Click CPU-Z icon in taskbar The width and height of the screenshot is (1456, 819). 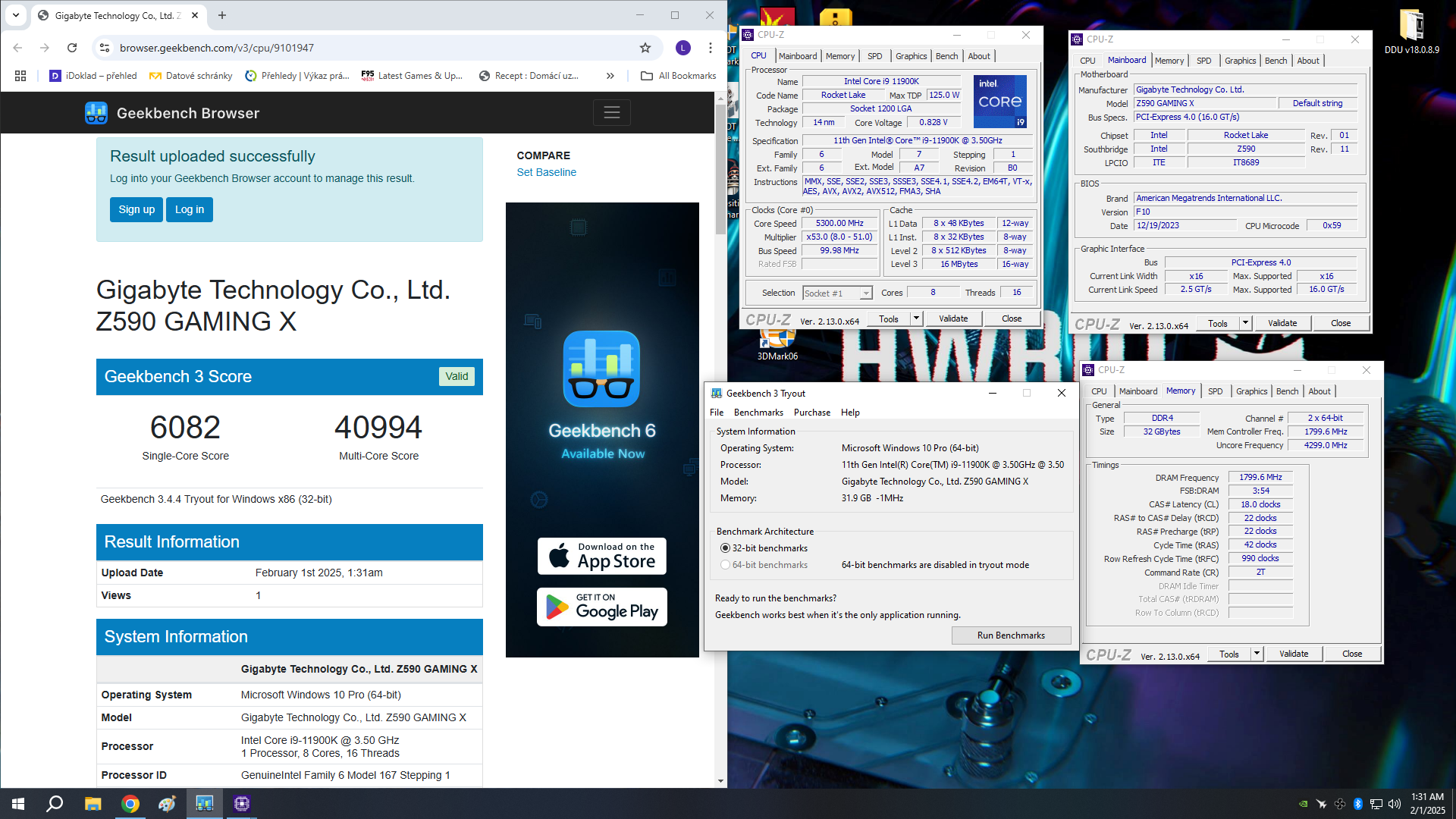pyautogui.click(x=242, y=804)
